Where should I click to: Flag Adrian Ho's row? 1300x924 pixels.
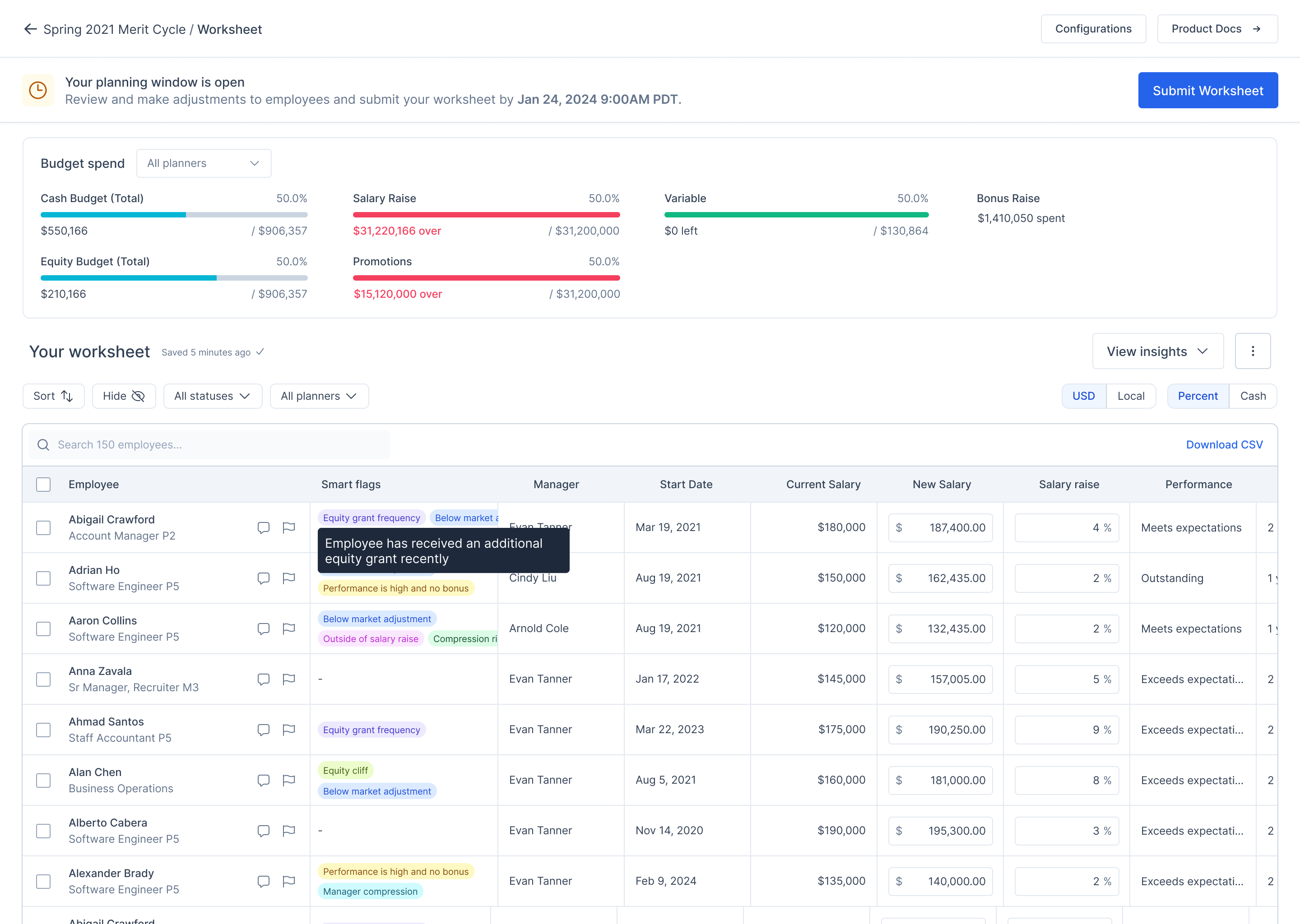coord(288,578)
